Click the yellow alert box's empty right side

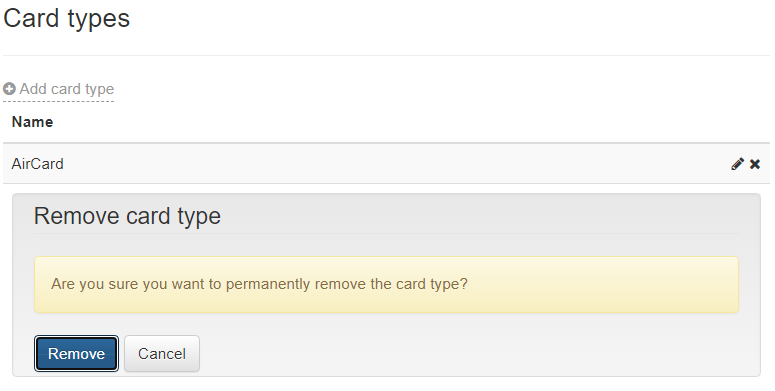[x=603, y=285]
